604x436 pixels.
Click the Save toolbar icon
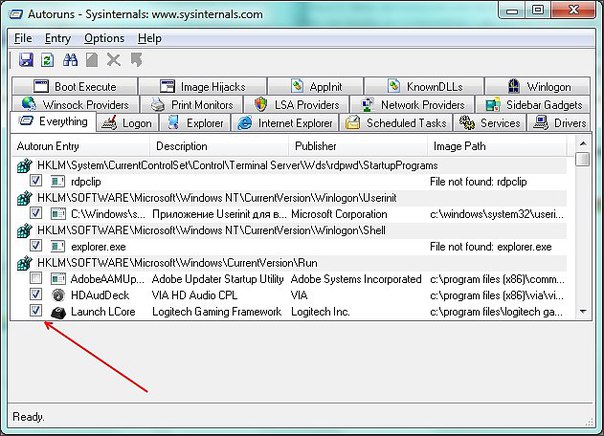(x=26, y=60)
